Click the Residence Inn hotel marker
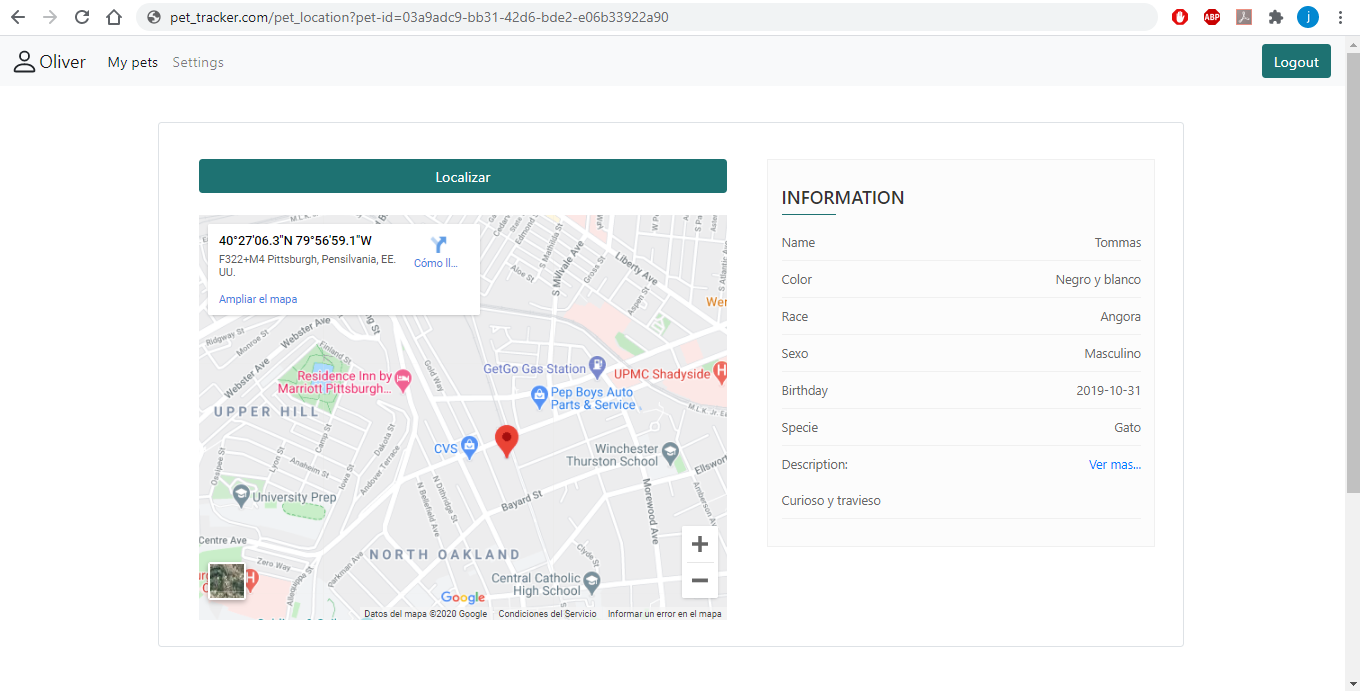 pos(403,378)
